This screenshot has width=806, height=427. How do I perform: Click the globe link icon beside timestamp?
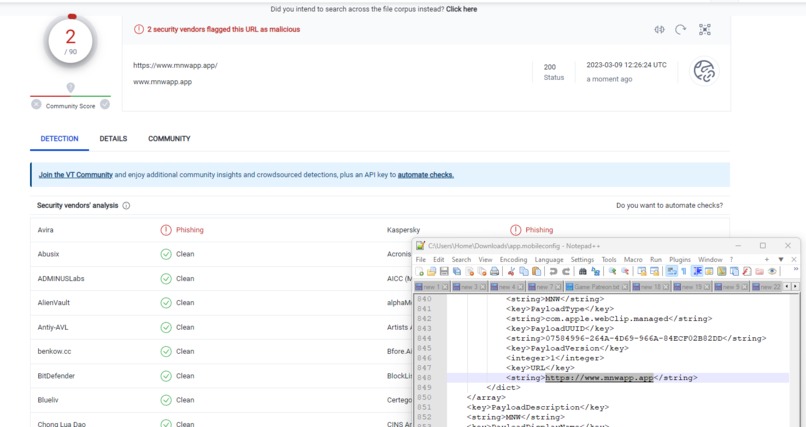[x=704, y=71]
